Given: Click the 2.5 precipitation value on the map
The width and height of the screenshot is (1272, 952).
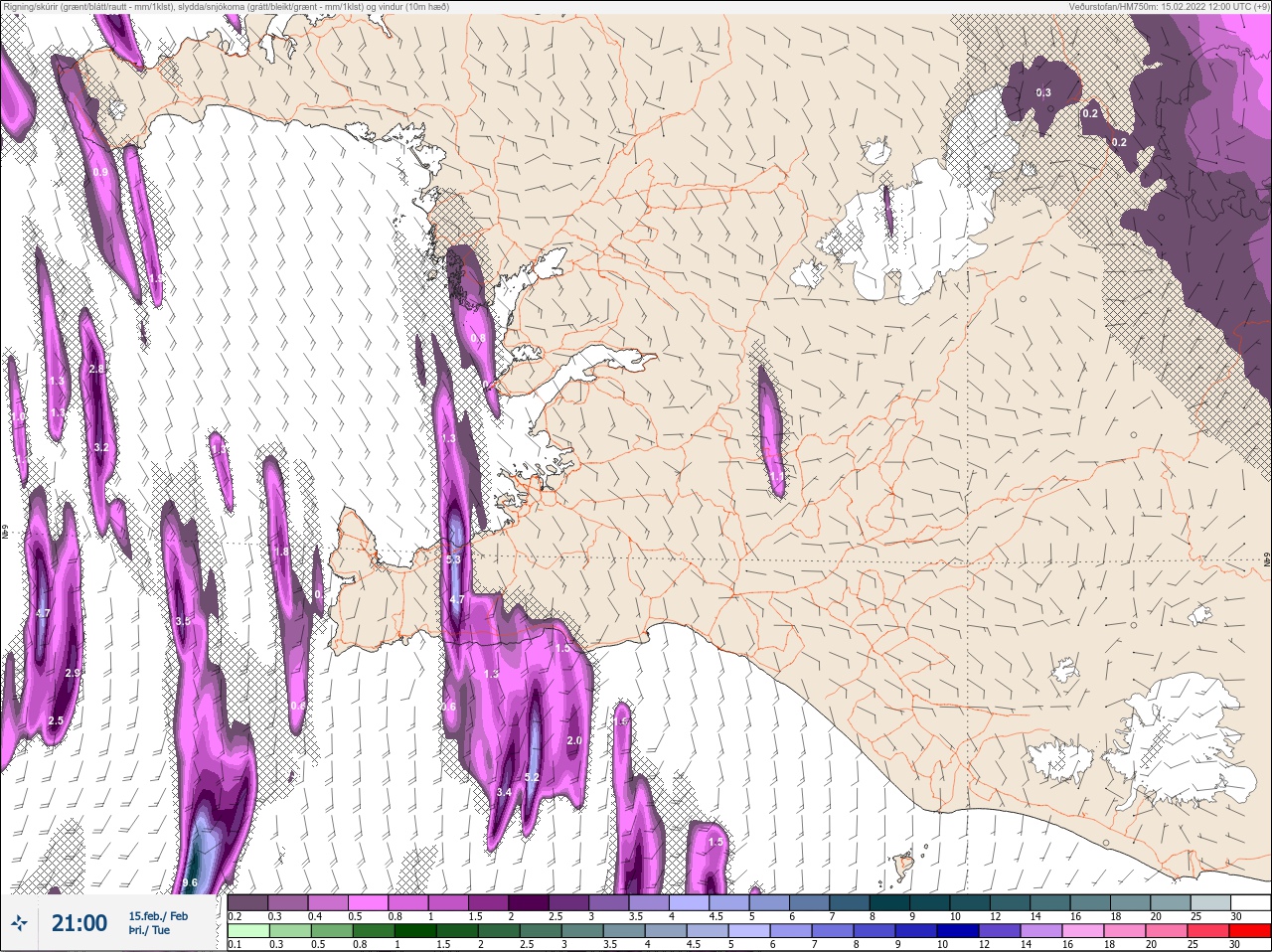Looking at the screenshot, I should click(x=56, y=720).
